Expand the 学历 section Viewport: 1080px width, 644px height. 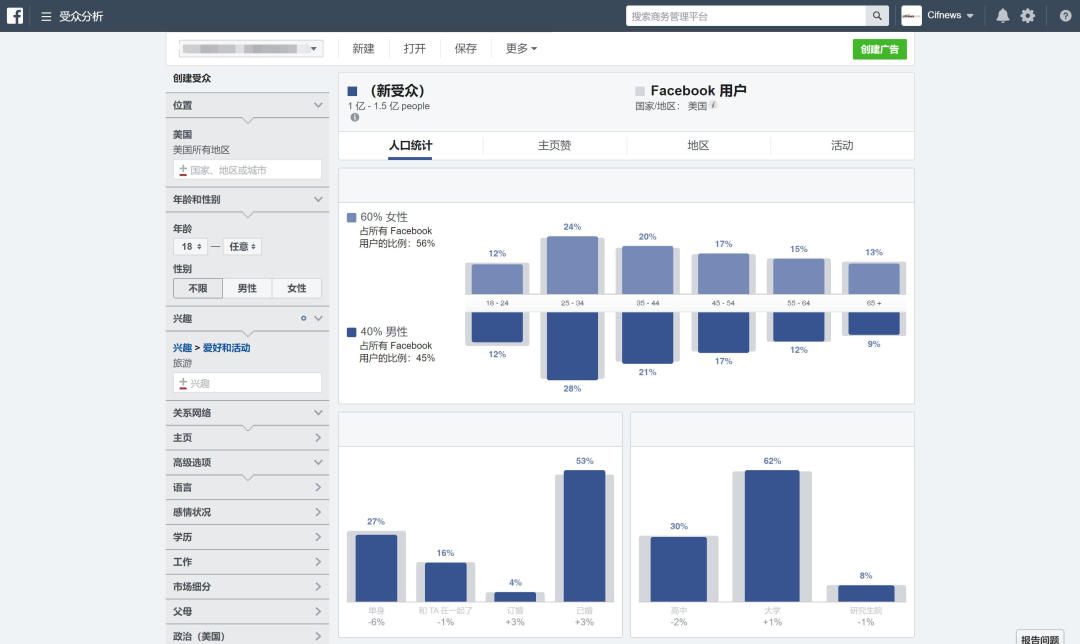pyautogui.click(x=247, y=537)
